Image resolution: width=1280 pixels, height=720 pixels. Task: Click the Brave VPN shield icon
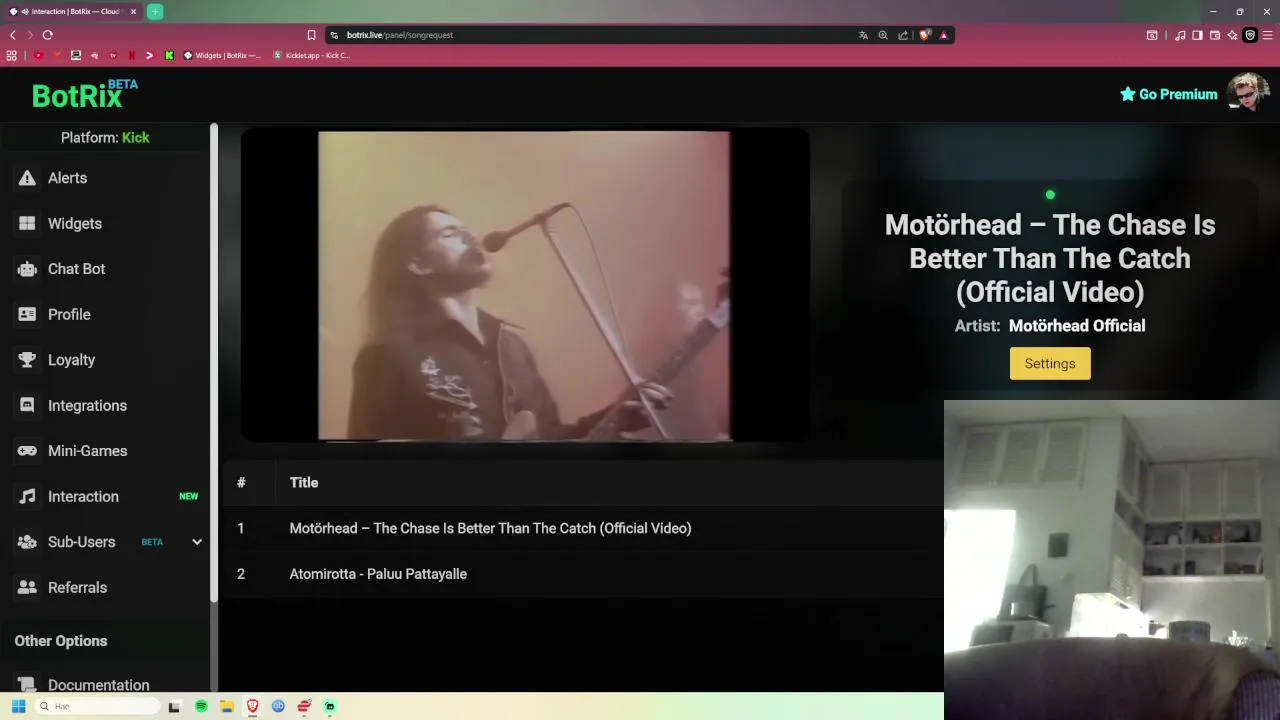[x=1249, y=35]
